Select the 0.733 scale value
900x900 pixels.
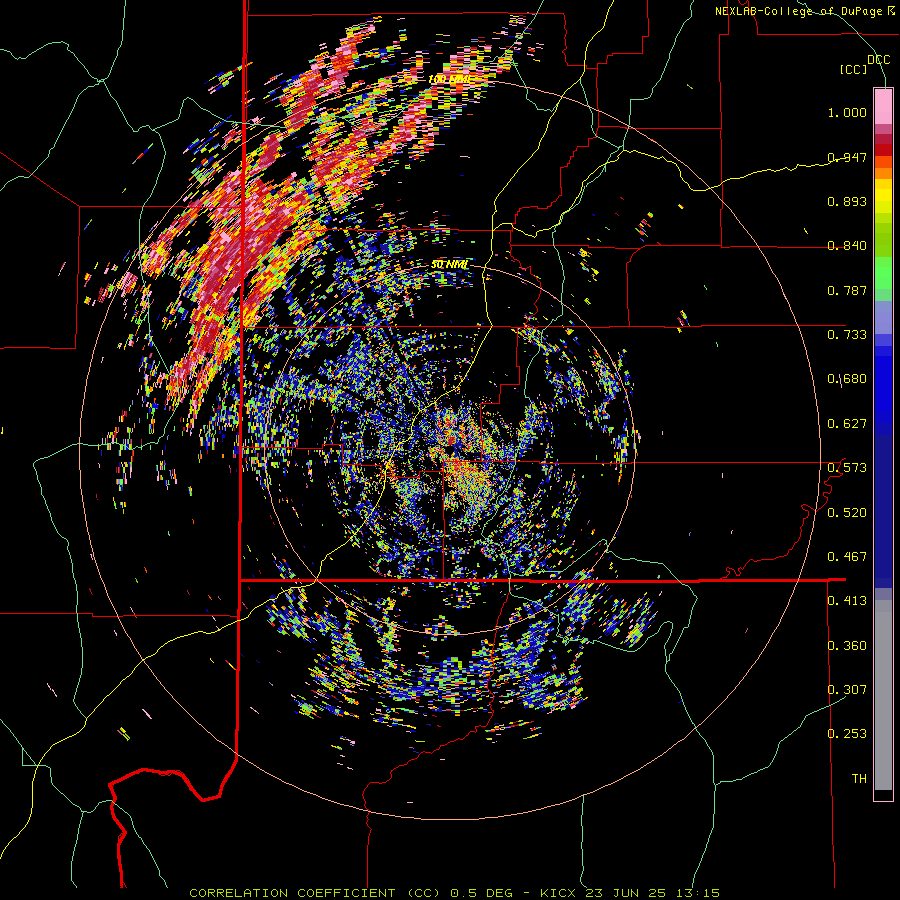pos(847,335)
